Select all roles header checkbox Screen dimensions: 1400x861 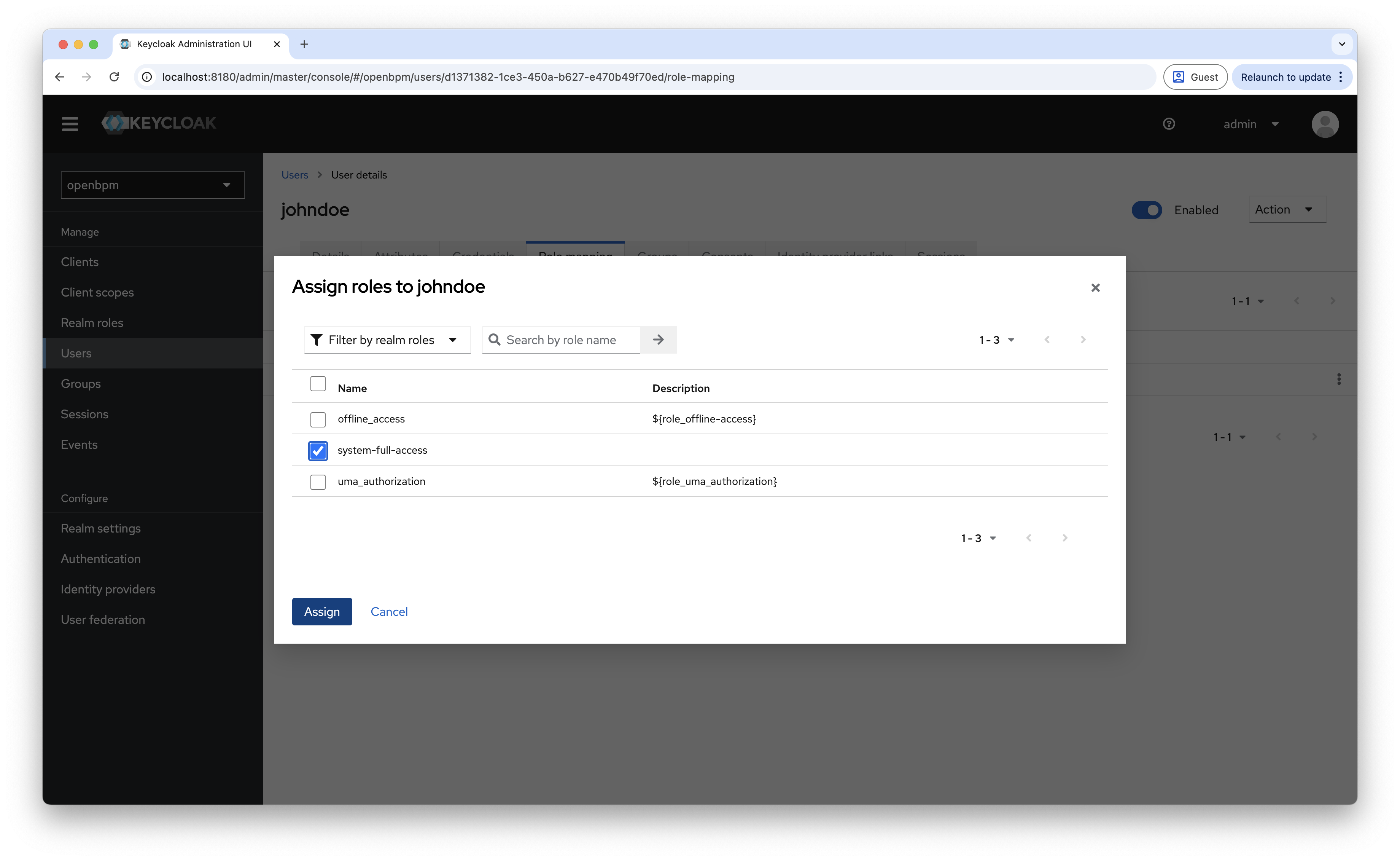(318, 384)
